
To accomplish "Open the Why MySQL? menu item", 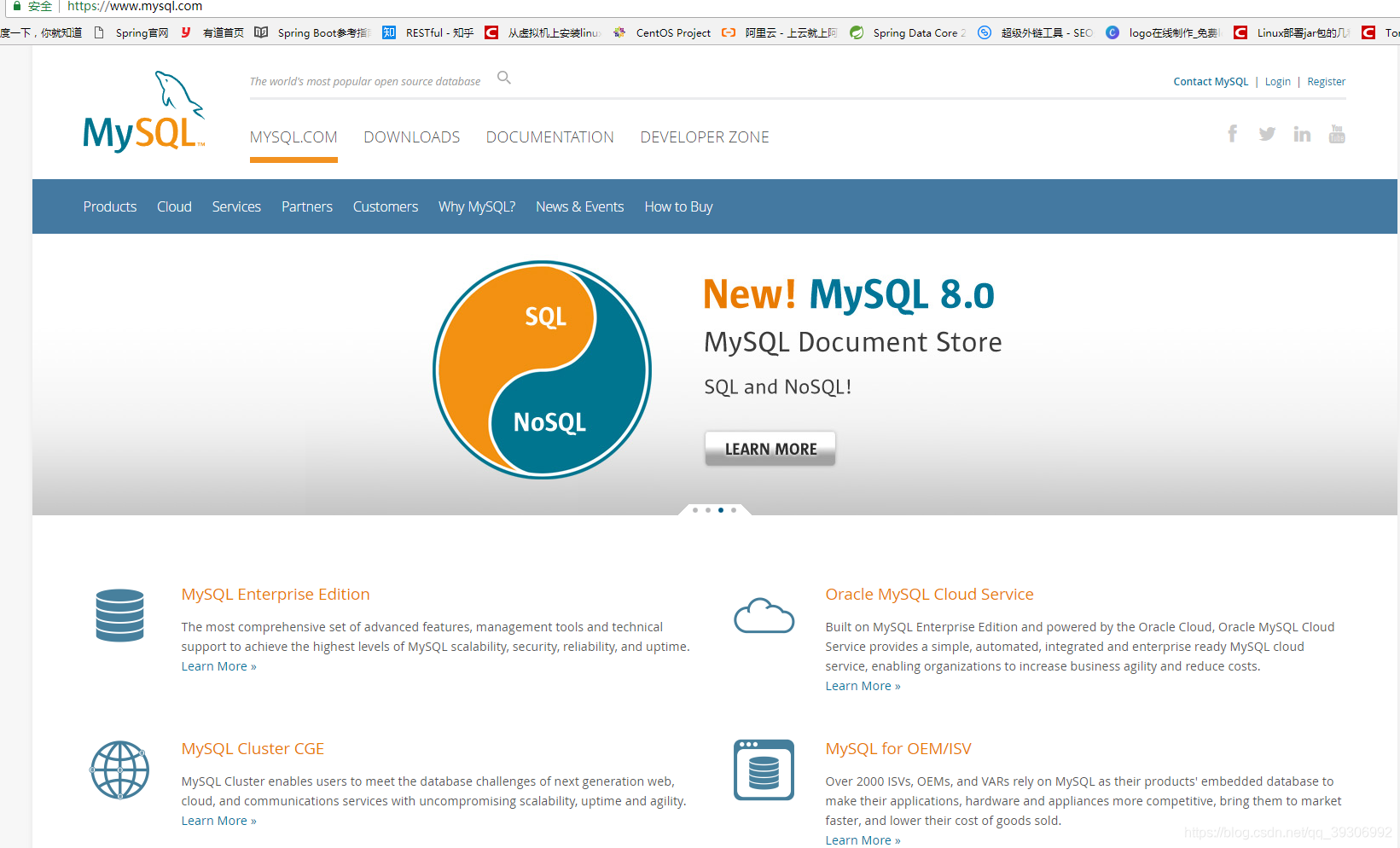I will coord(477,206).
